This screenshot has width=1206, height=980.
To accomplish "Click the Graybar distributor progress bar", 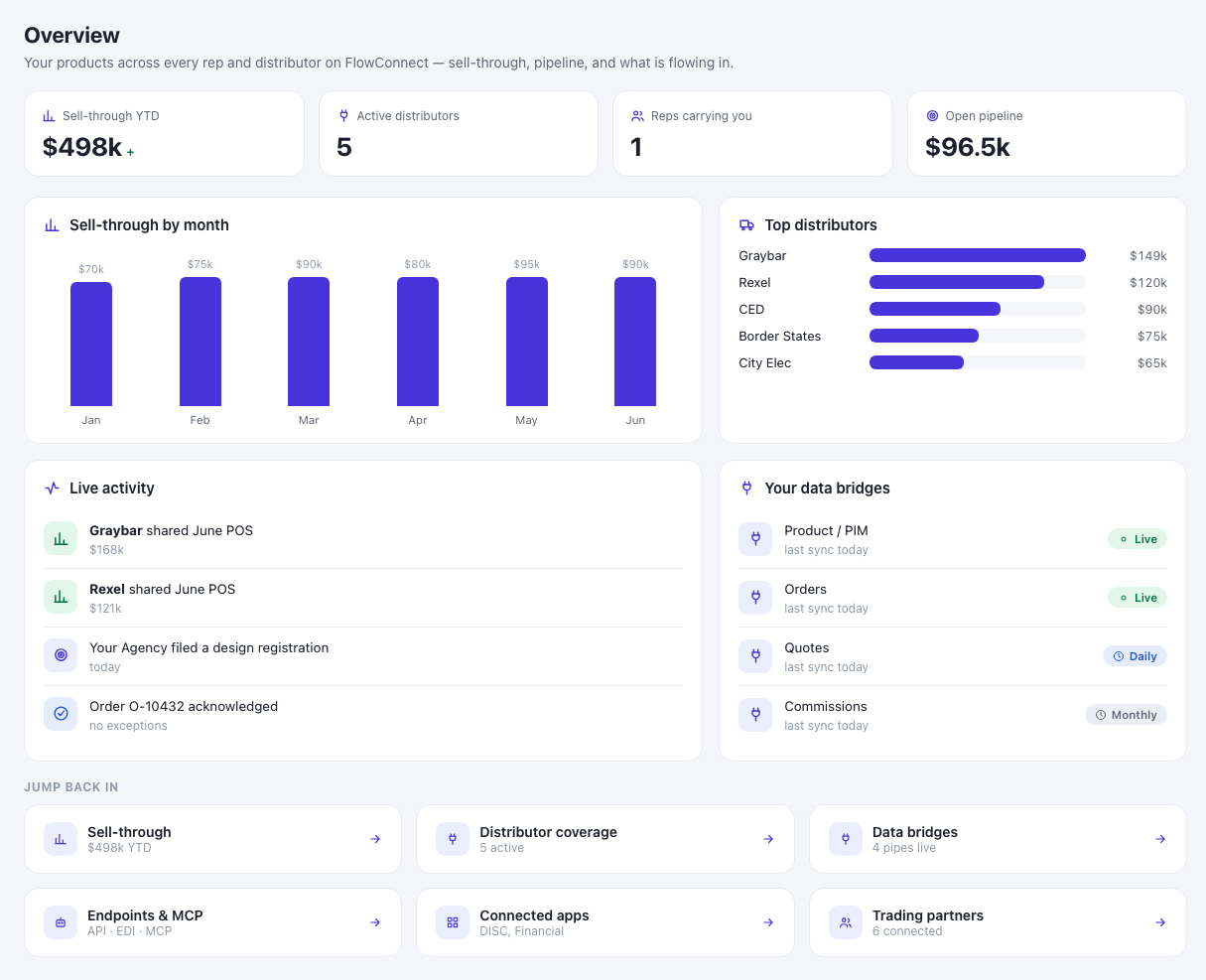I will (x=978, y=255).
